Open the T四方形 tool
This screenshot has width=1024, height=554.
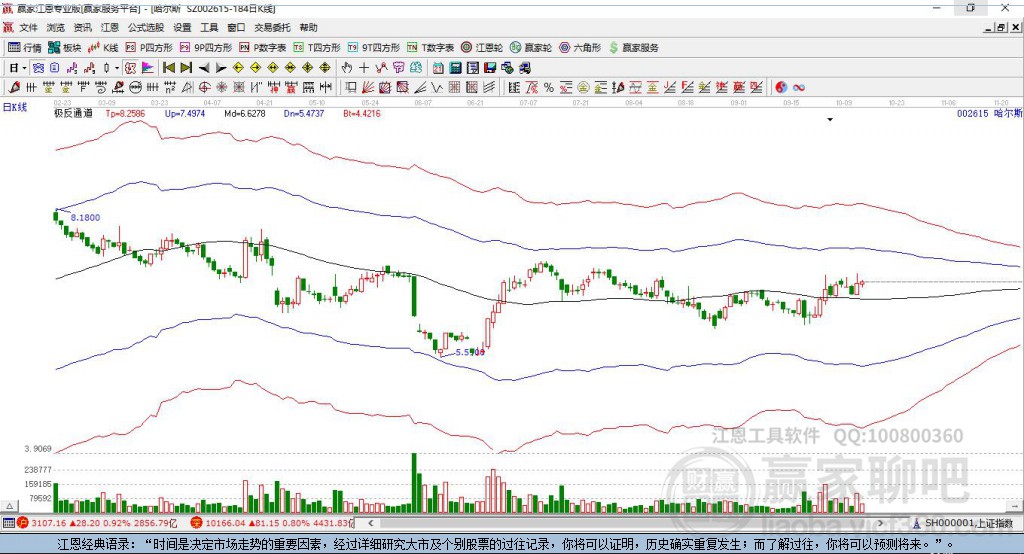click(317, 48)
